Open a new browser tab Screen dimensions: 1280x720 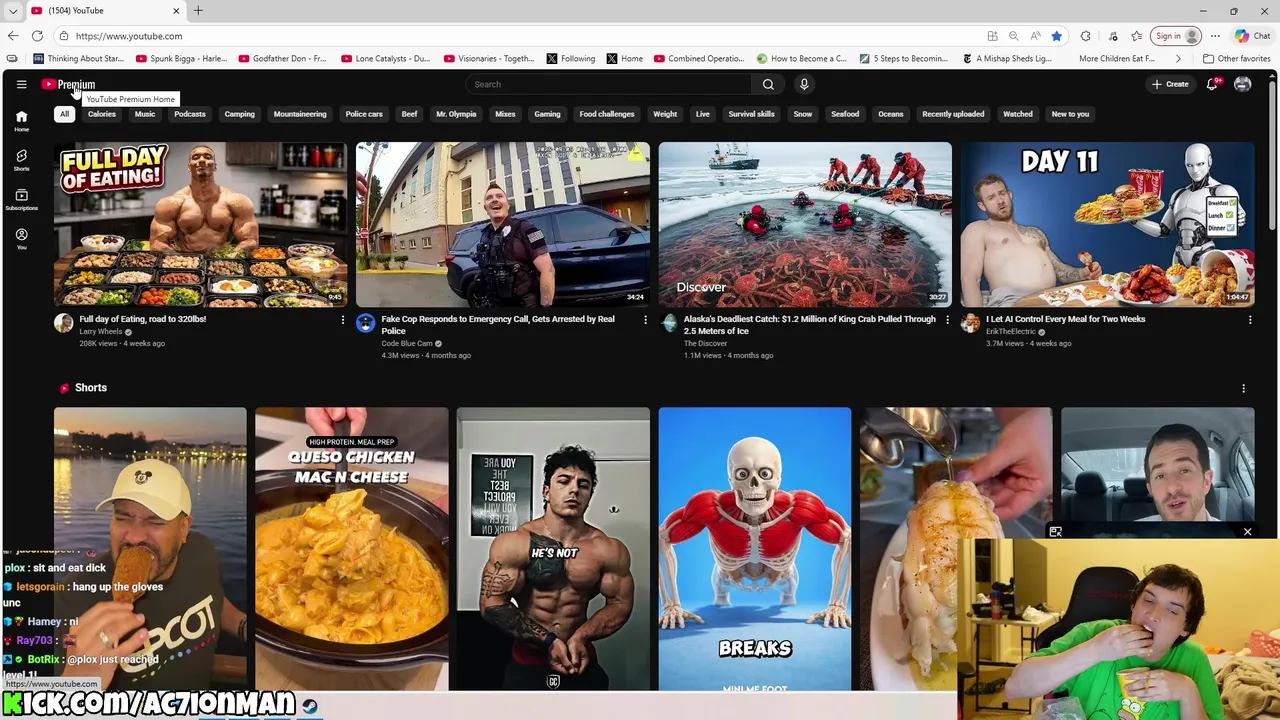pos(198,10)
